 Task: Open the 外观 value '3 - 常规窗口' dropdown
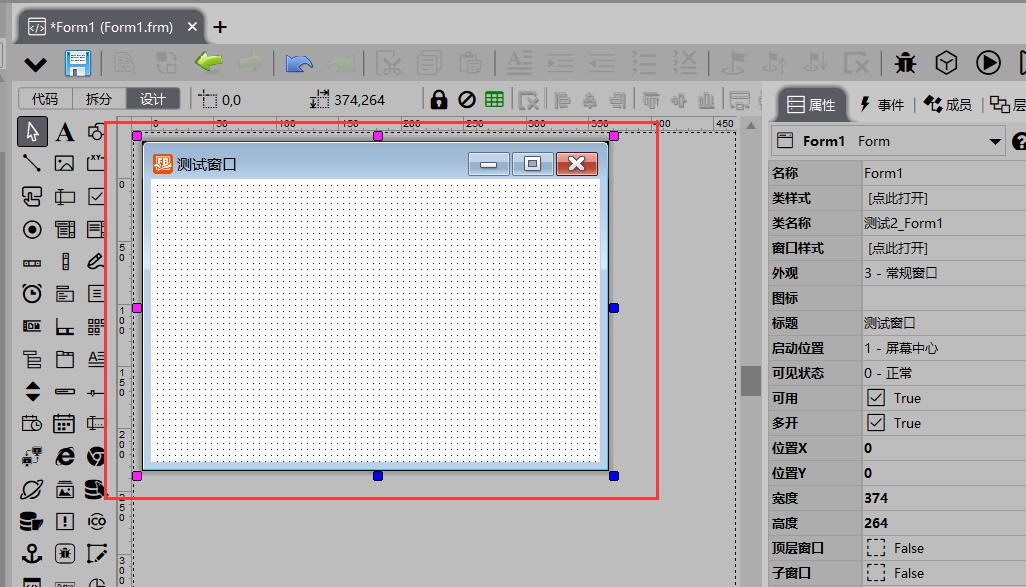tap(940, 273)
